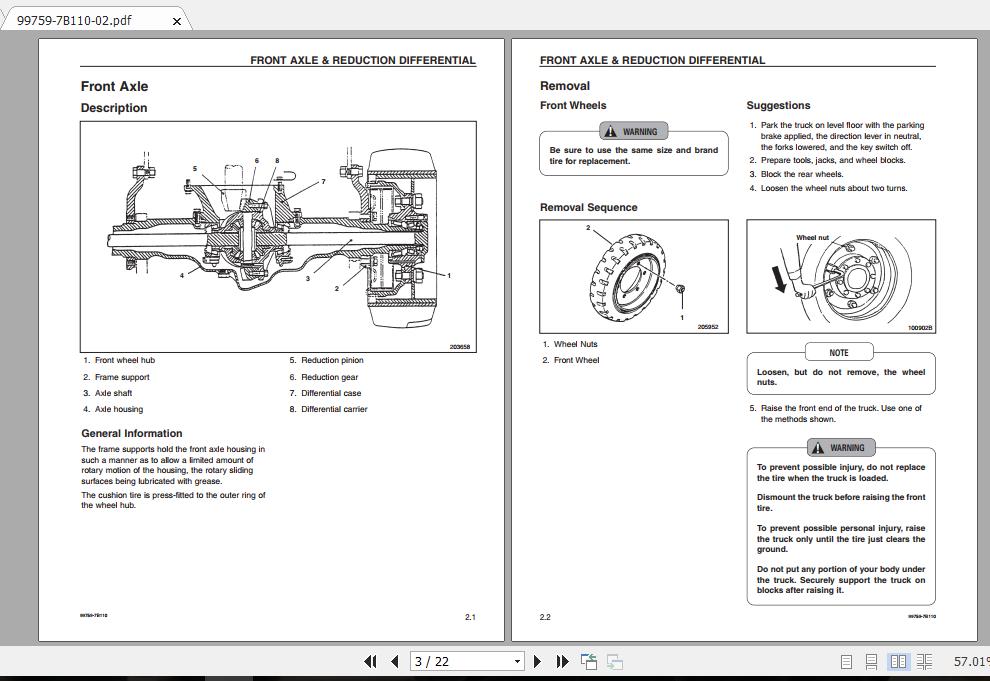
Task: Click the front axle diagram illustration
Action: point(277,237)
